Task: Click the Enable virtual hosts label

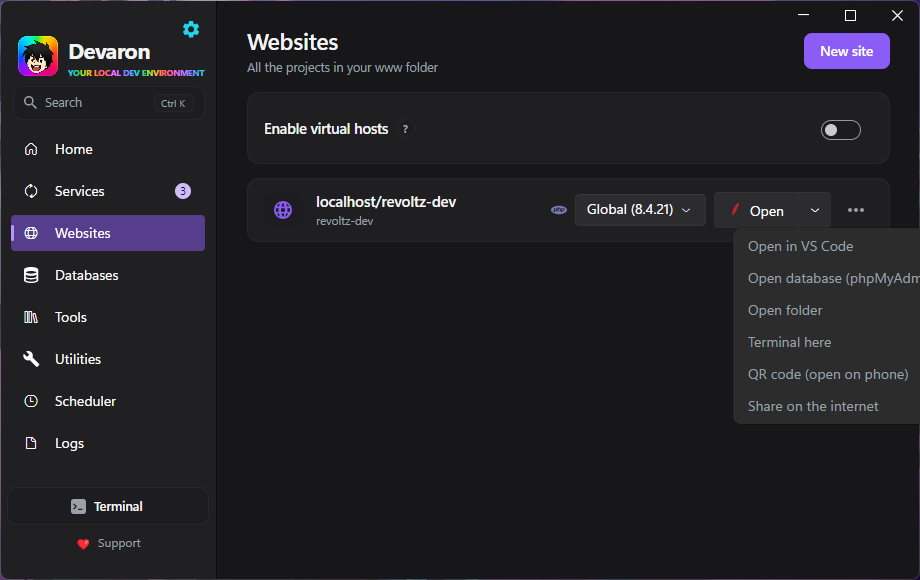Action: click(326, 129)
